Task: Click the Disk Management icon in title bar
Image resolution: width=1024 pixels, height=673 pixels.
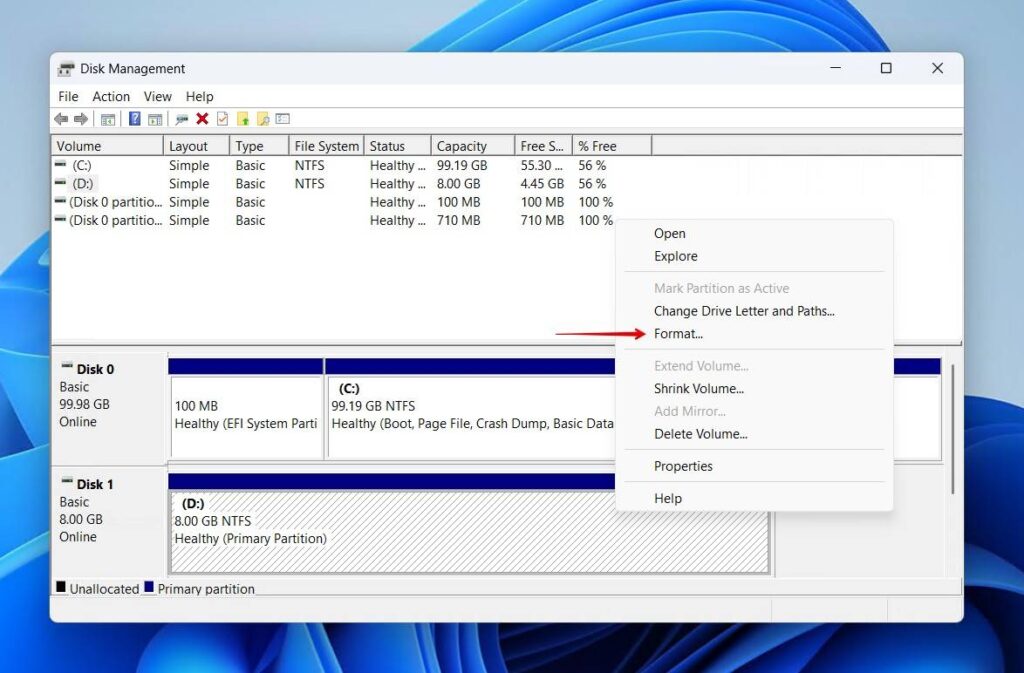Action: point(67,68)
